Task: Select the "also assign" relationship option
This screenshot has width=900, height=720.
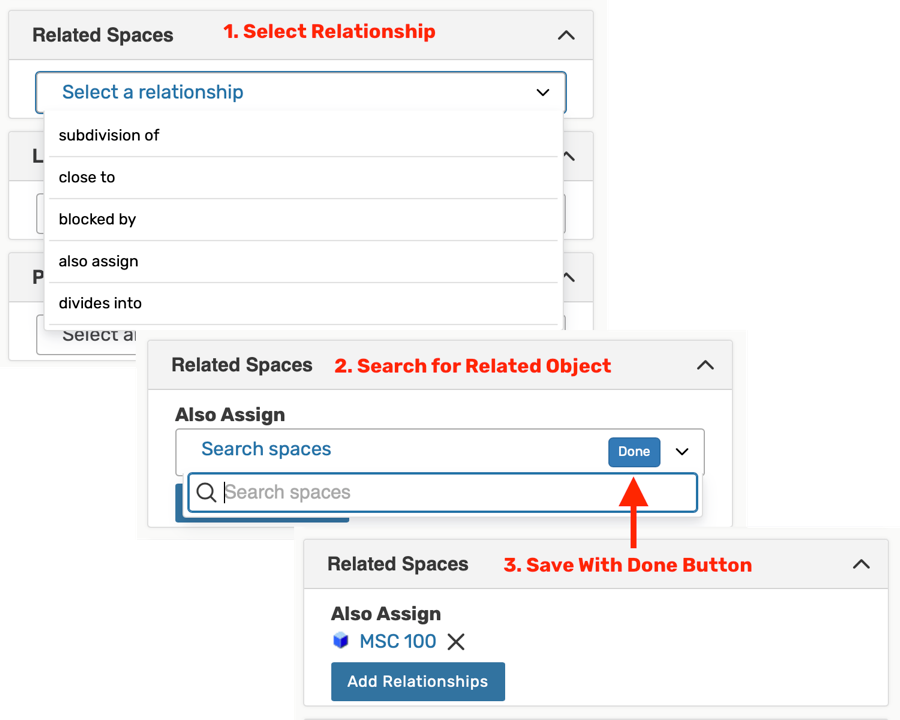Action: (x=98, y=261)
